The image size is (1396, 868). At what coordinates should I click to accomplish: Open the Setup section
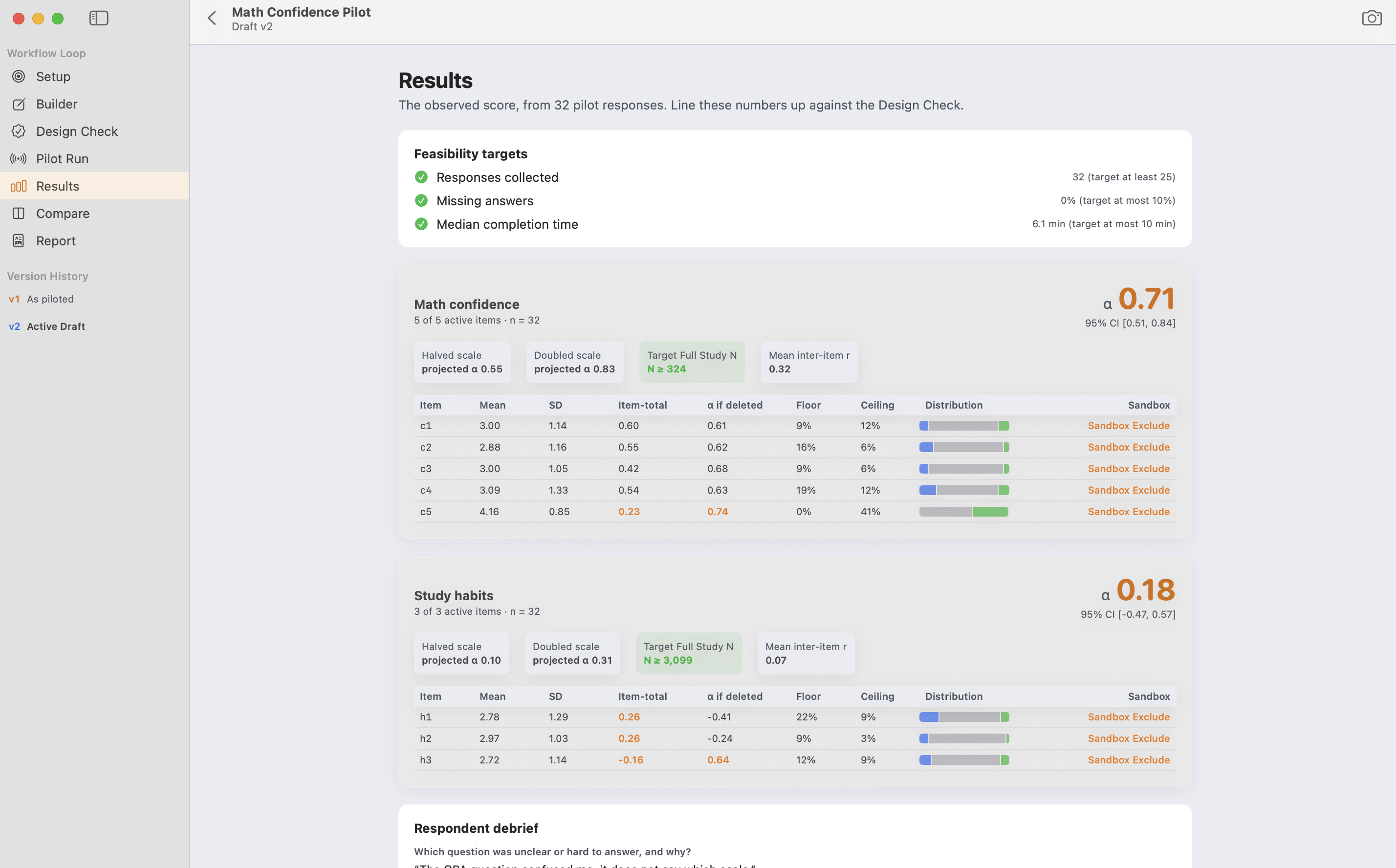(95, 76)
